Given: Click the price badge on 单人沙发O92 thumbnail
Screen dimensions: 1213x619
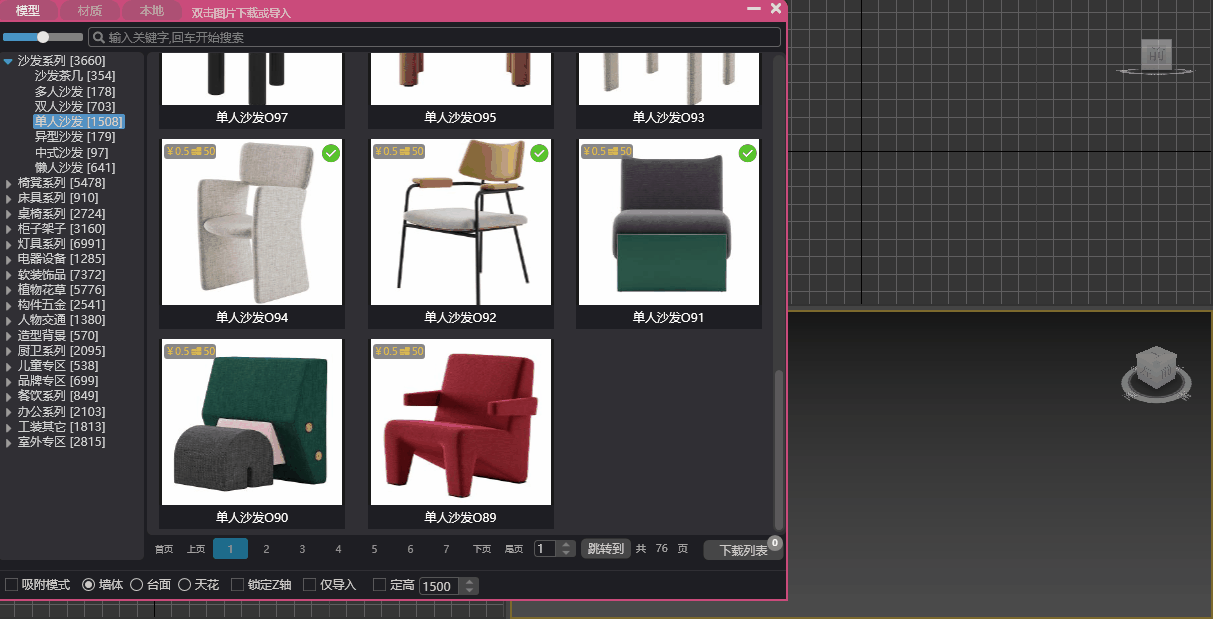Looking at the screenshot, I should tap(398, 152).
